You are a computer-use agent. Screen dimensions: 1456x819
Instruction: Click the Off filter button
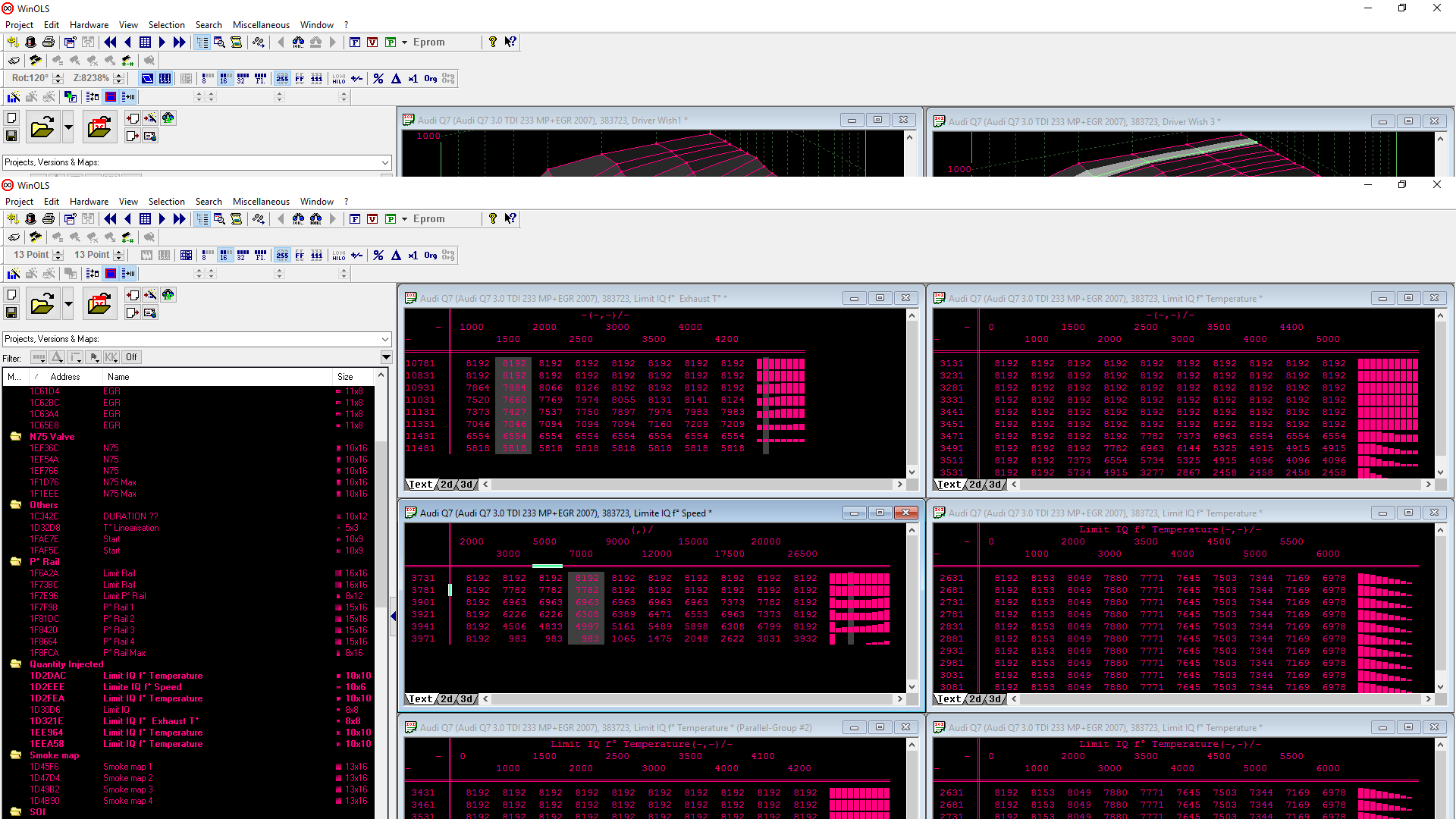(x=131, y=357)
